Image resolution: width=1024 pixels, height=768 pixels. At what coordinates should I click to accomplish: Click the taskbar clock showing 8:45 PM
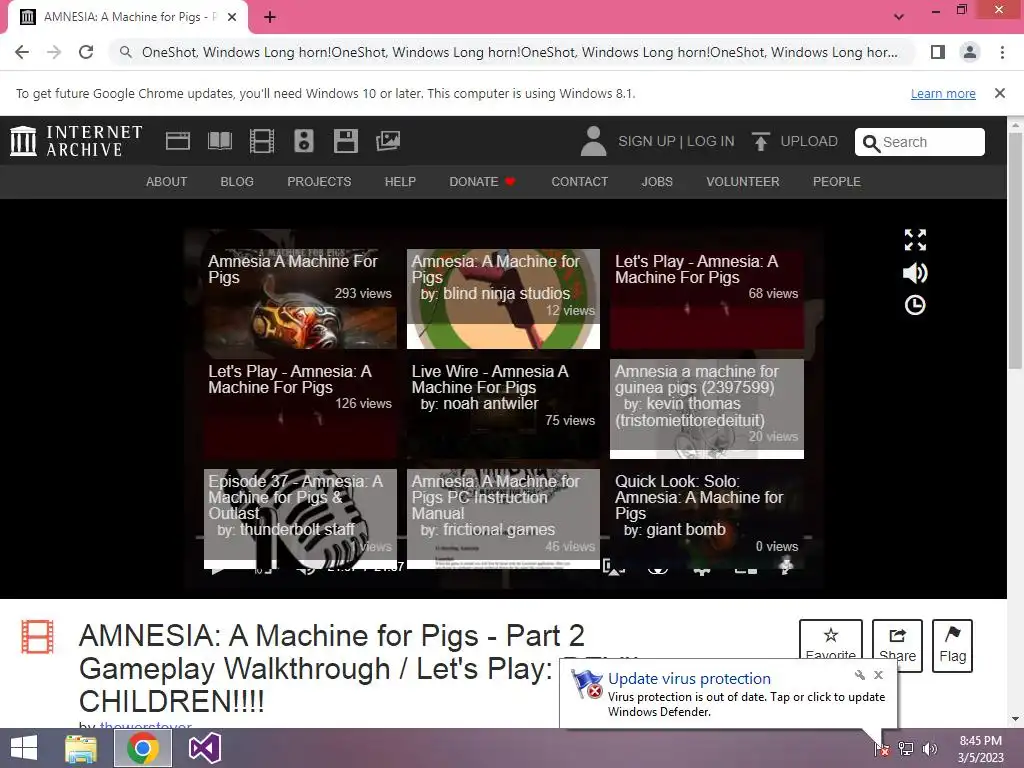tap(980, 749)
